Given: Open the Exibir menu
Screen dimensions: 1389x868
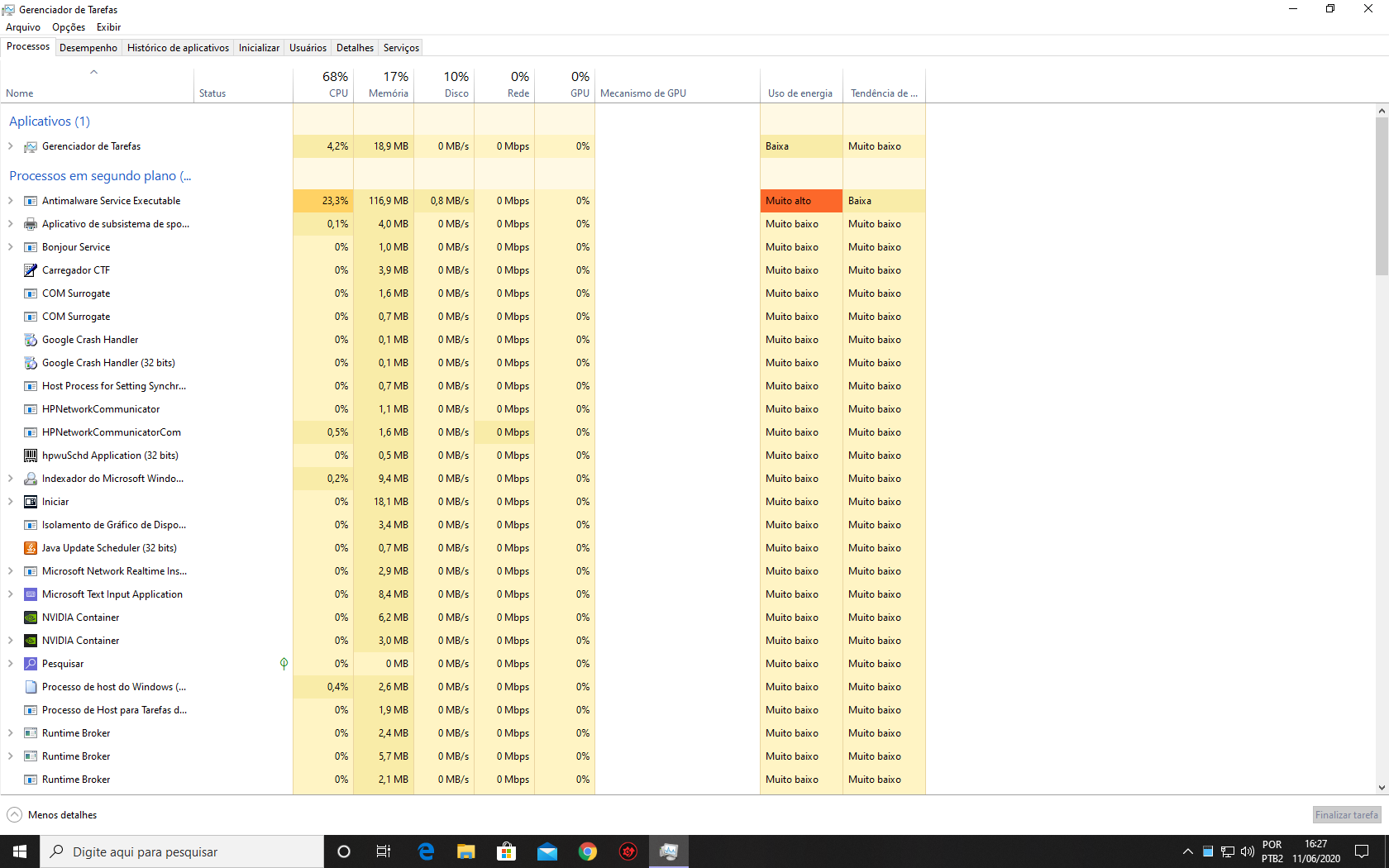Looking at the screenshot, I should click(x=108, y=27).
